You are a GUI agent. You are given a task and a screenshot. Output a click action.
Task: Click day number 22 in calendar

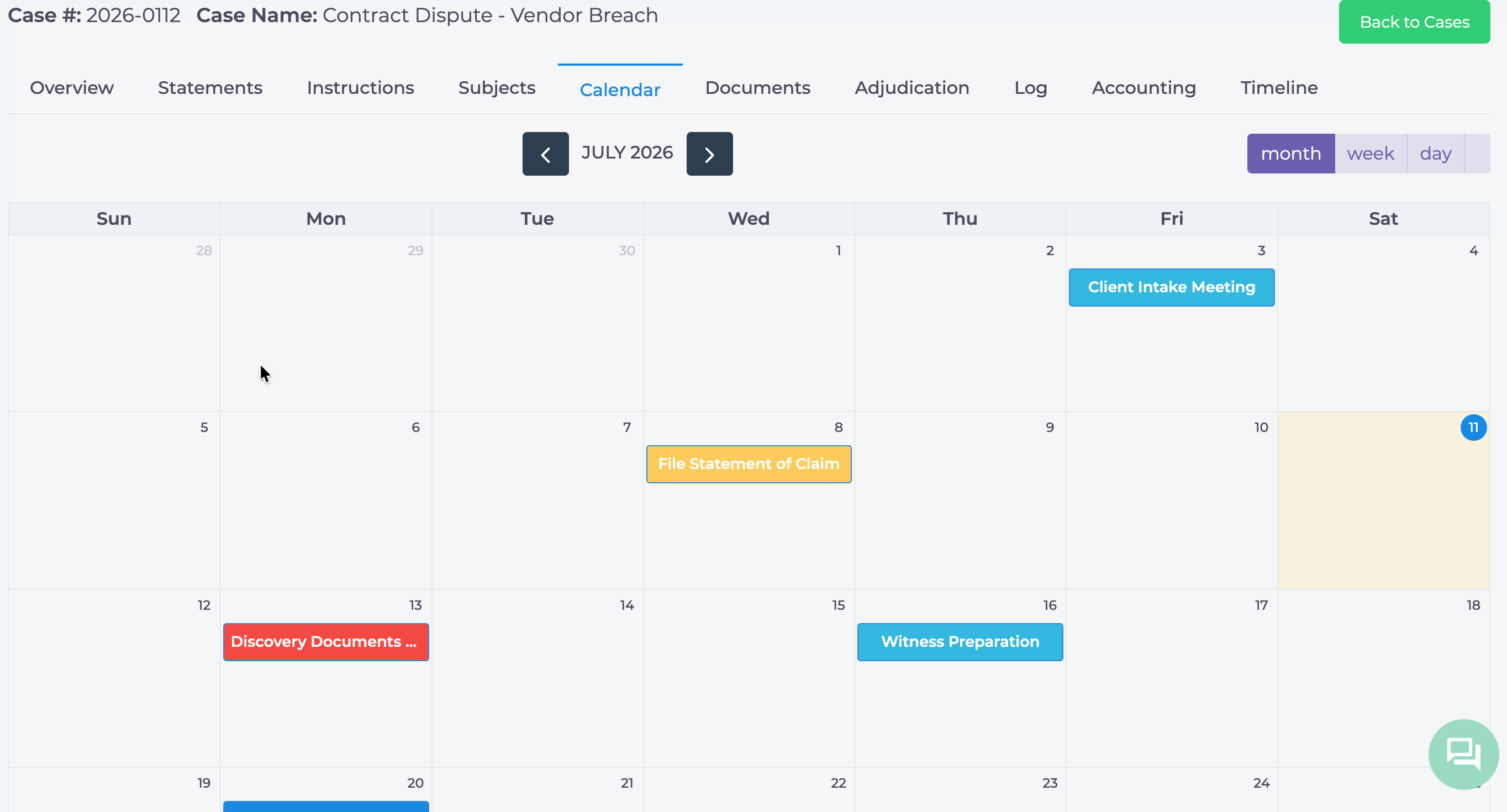click(x=837, y=783)
